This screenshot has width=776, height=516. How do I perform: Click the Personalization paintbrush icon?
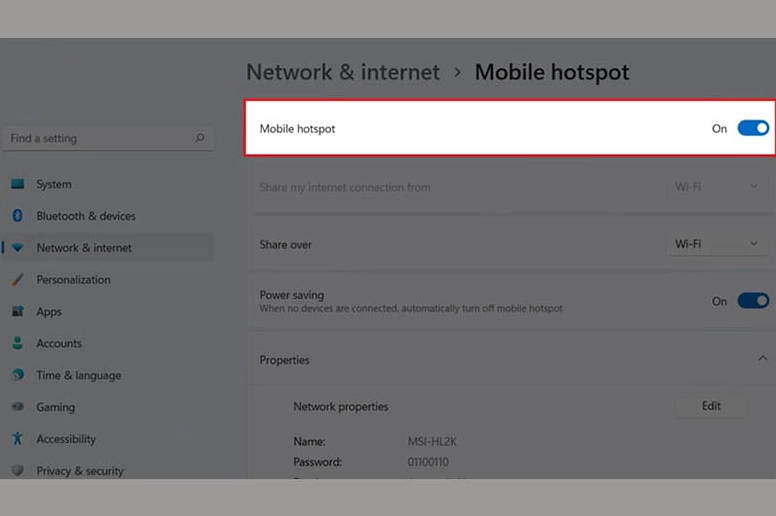[x=17, y=280]
